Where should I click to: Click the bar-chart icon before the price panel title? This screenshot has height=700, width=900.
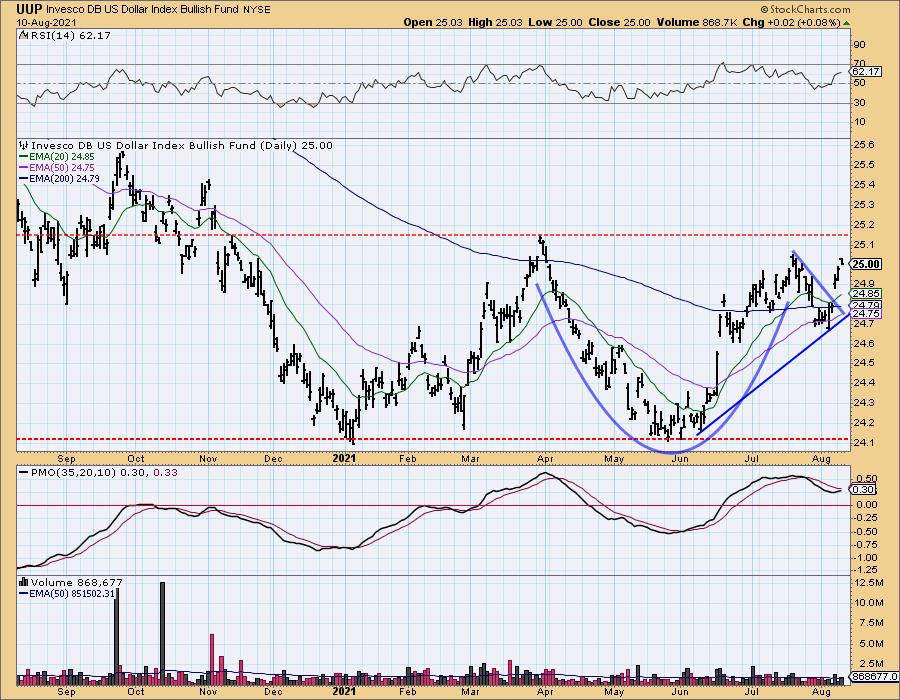24,145
